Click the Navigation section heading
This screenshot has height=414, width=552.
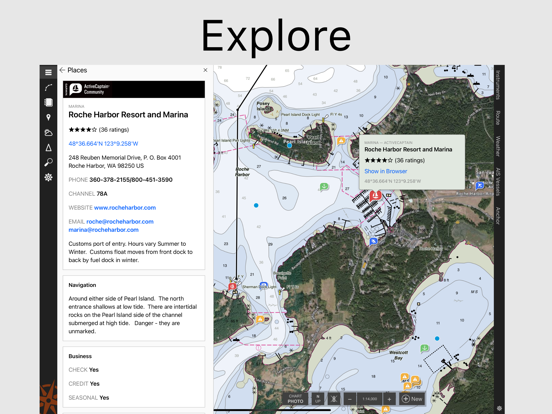point(82,285)
